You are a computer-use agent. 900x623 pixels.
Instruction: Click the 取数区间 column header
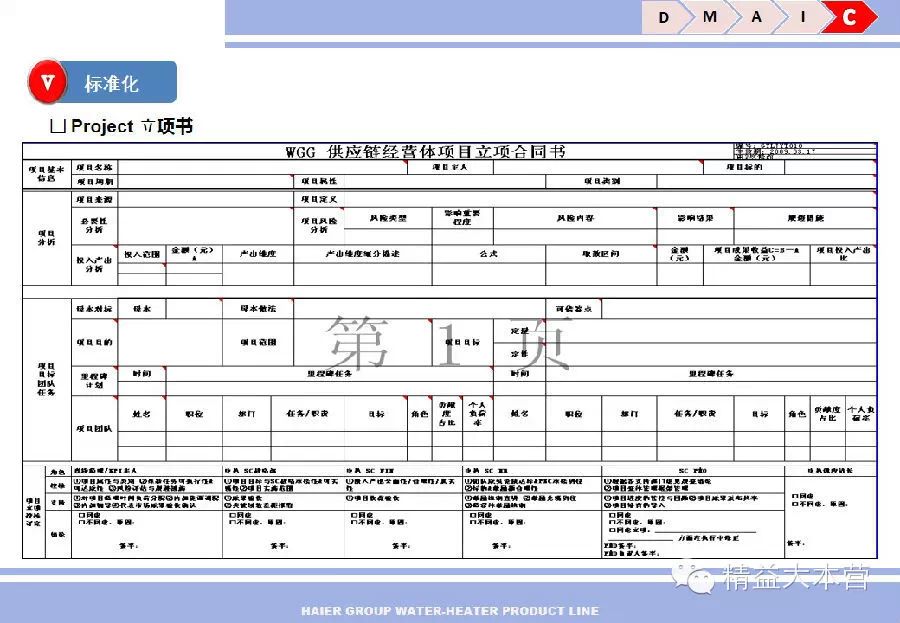pos(601,254)
